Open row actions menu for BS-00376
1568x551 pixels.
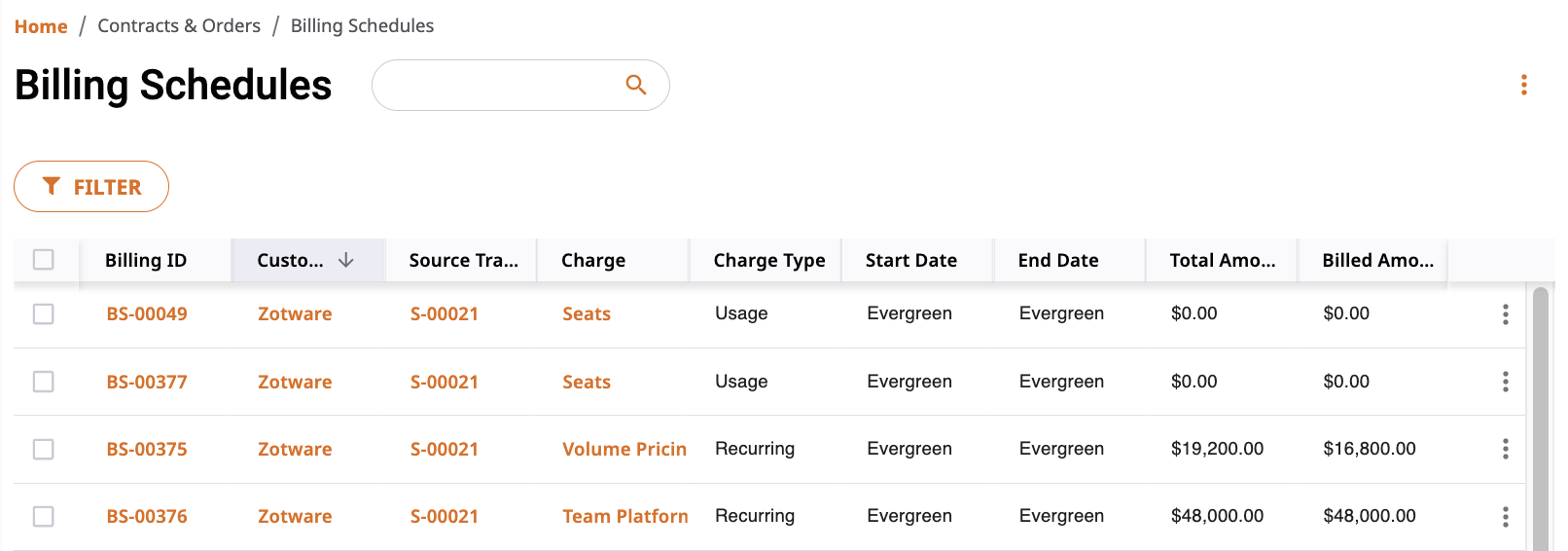coord(1505,516)
